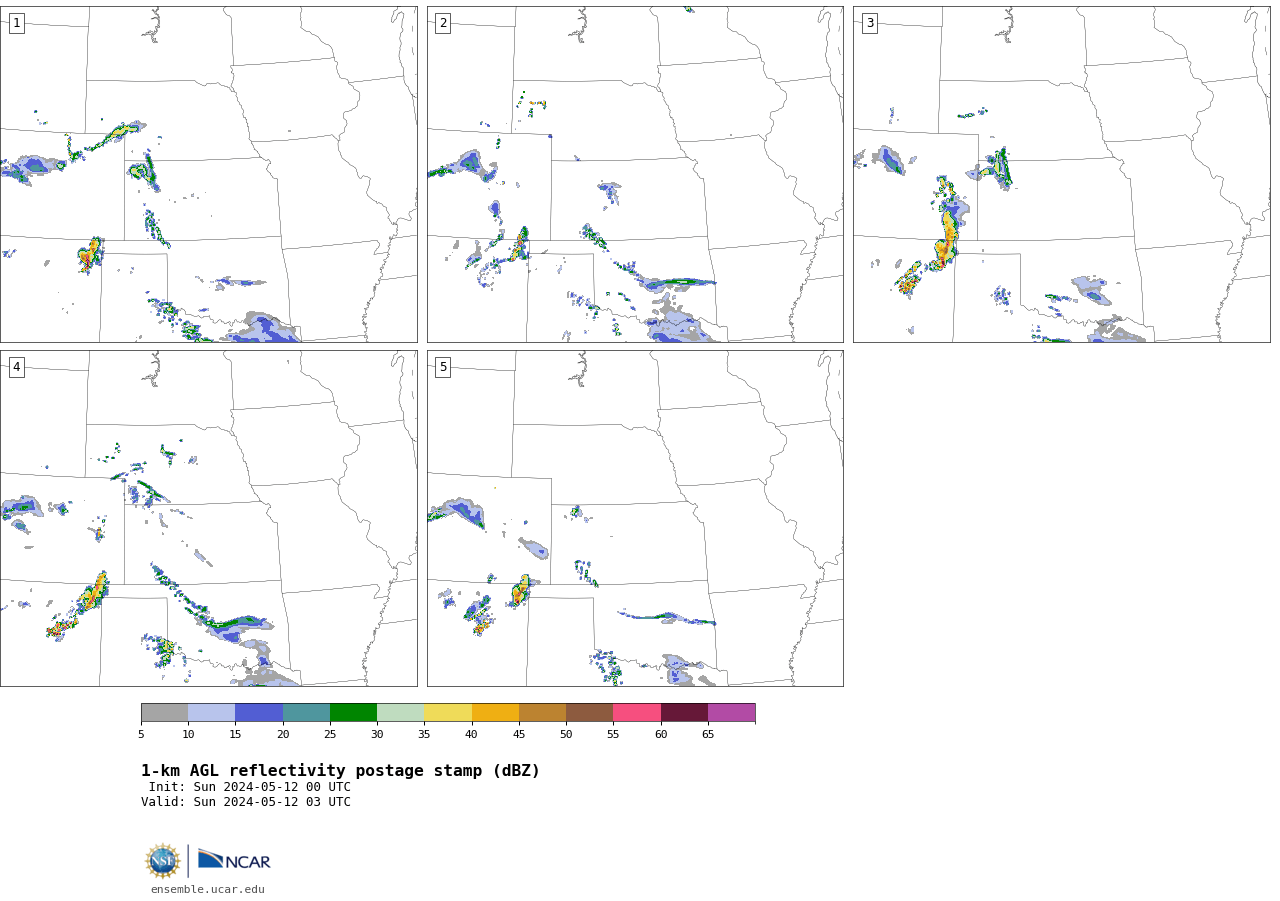This screenshot has height=901, width=1280.
Task: Open the ensemble.ucar.edu link
Action: (x=208, y=889)
